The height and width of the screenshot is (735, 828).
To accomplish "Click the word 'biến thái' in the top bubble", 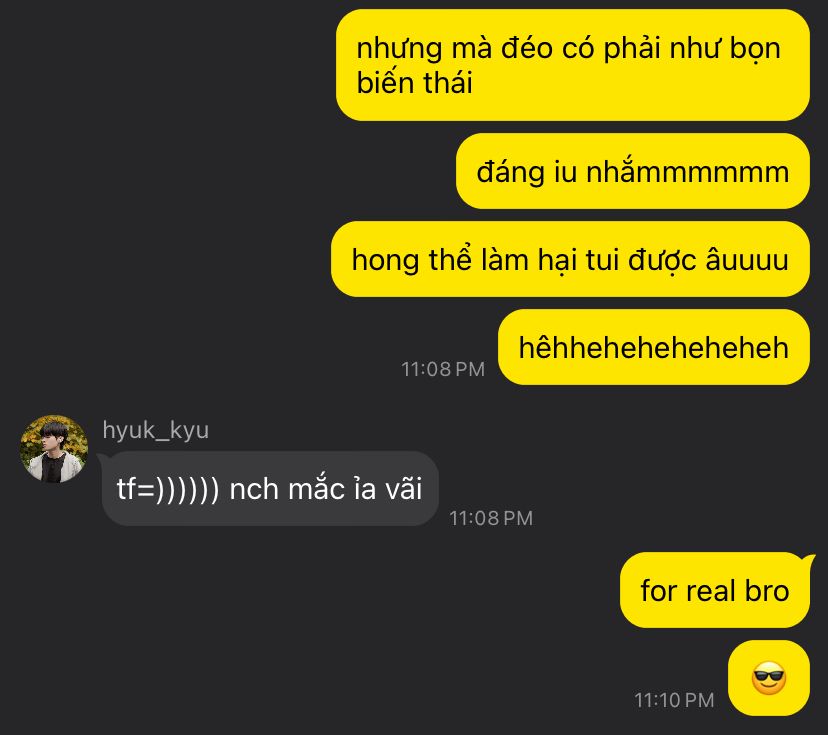I will (415, 83).
